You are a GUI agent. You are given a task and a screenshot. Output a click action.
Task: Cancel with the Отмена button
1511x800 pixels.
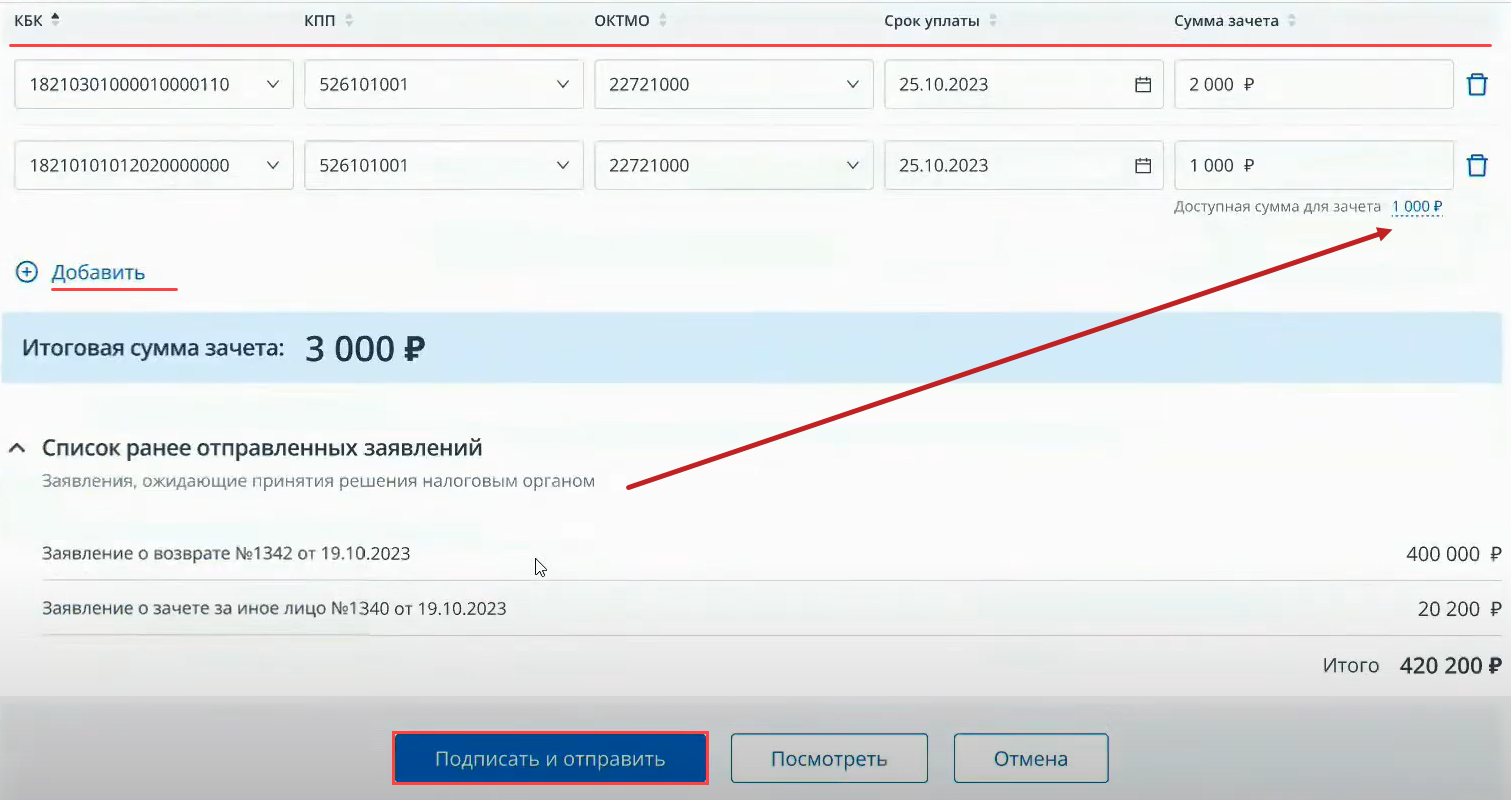pyautogui.click(x=1030, y=759)
